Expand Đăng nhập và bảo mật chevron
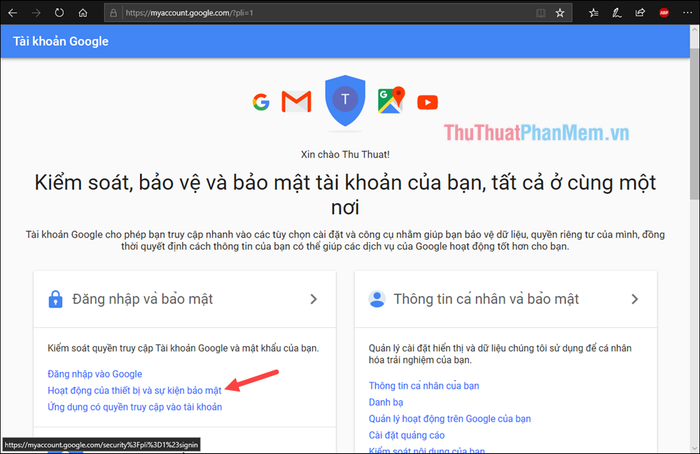700x454 pixels. tap(313, 299)
